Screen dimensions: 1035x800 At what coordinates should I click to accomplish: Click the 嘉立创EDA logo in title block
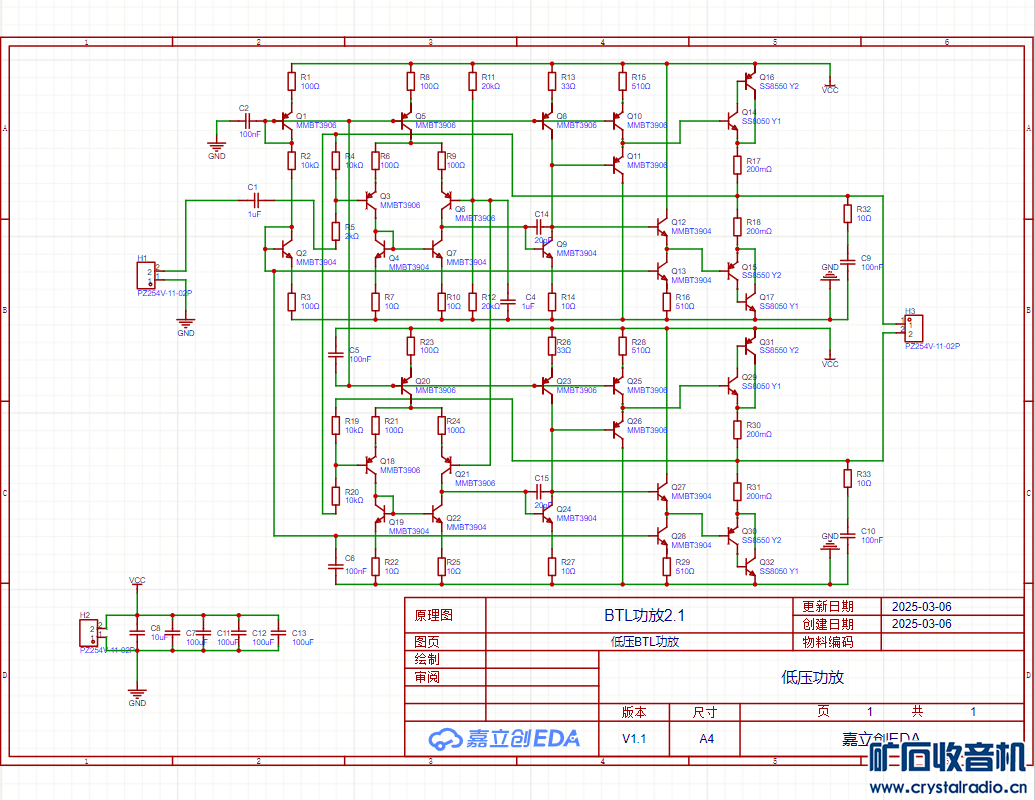[504, 739]
